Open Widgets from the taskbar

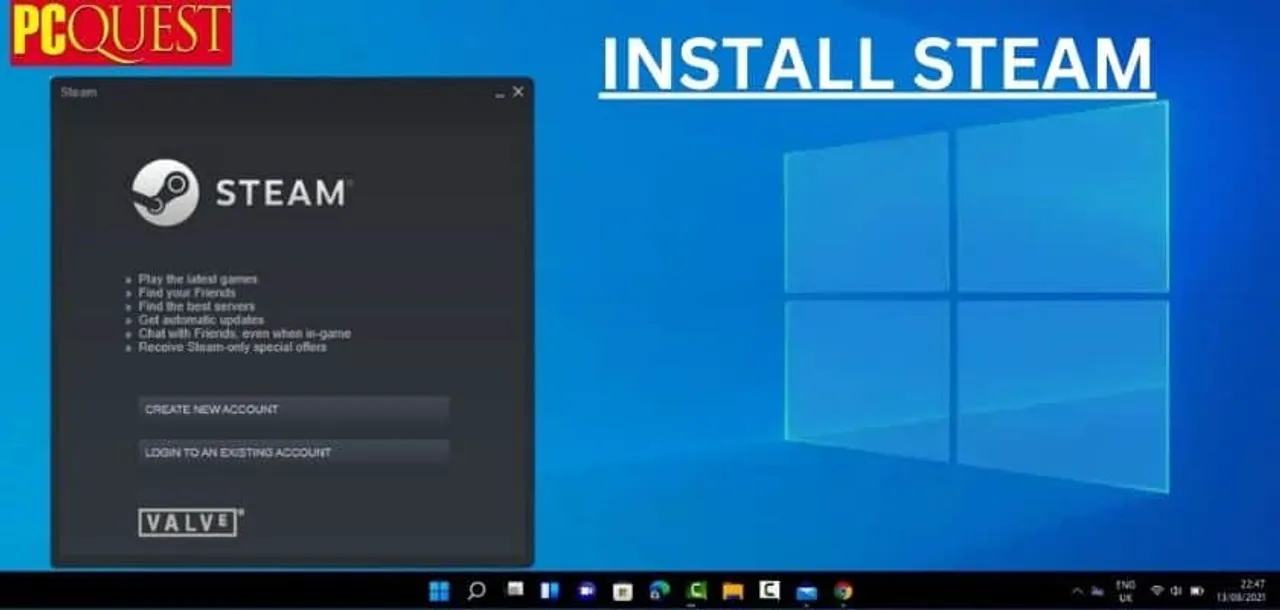click(550, 590)
